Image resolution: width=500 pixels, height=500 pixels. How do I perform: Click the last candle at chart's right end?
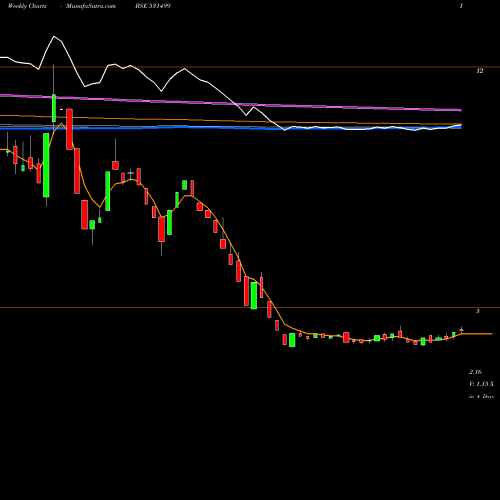click(x=461, y=330)
